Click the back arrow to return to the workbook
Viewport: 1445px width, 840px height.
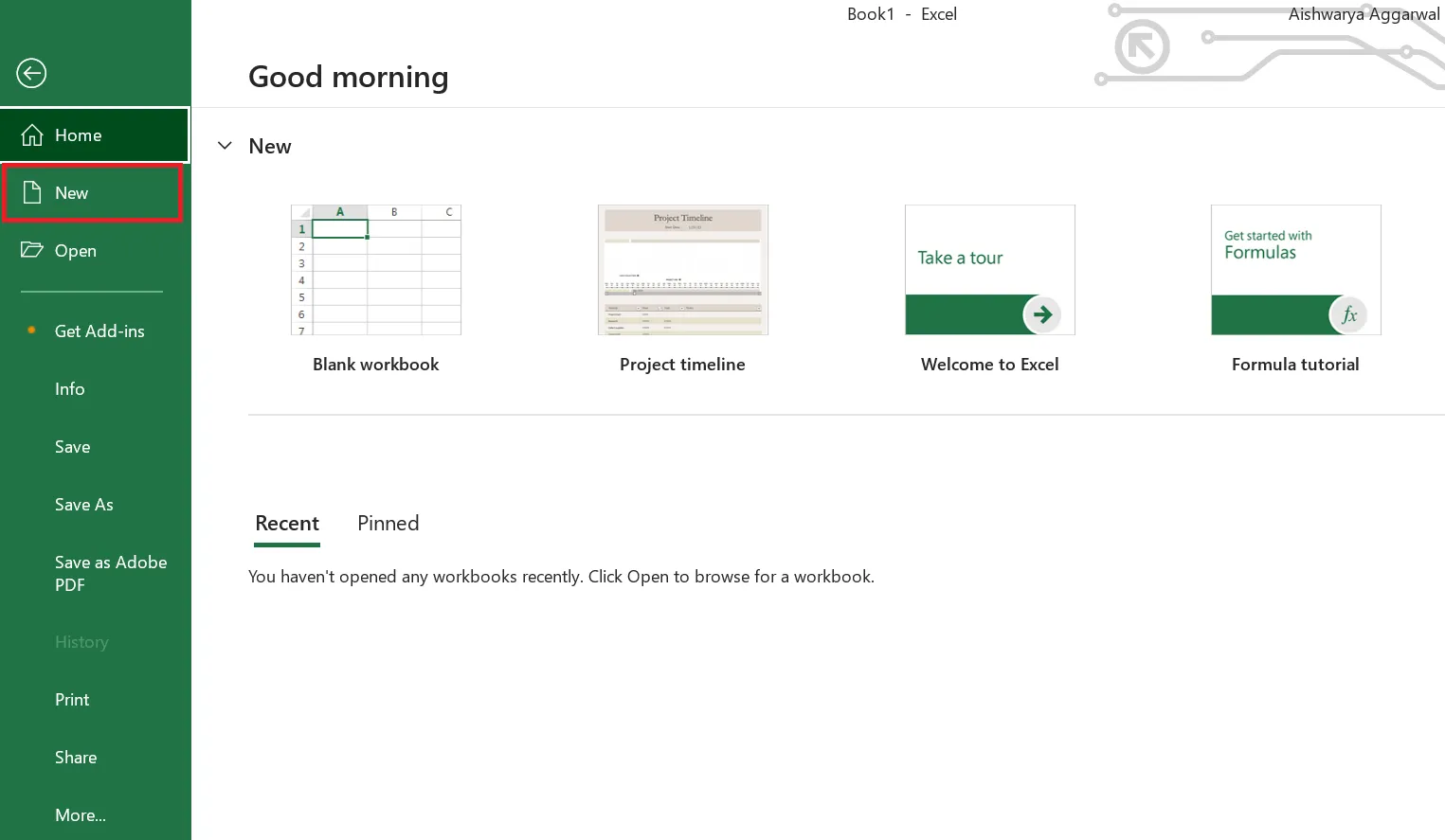tap(31, 73)
